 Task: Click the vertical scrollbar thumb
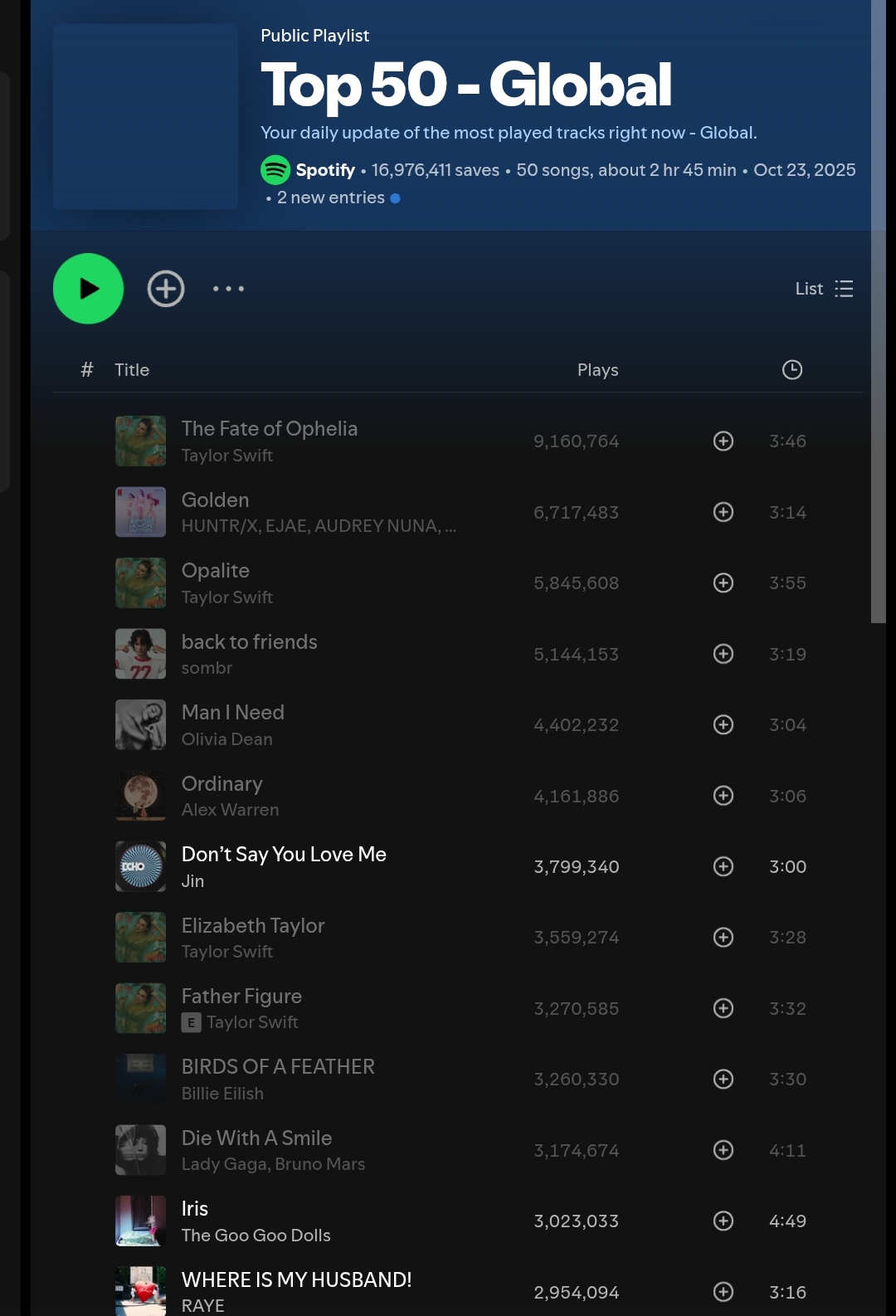pyautogui.click(x=879, y=311)
